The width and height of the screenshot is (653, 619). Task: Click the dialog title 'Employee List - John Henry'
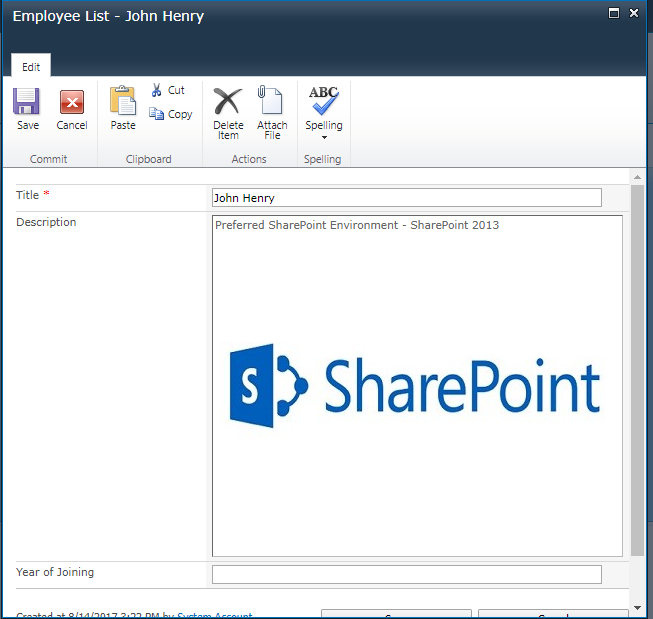pos(108,16)
